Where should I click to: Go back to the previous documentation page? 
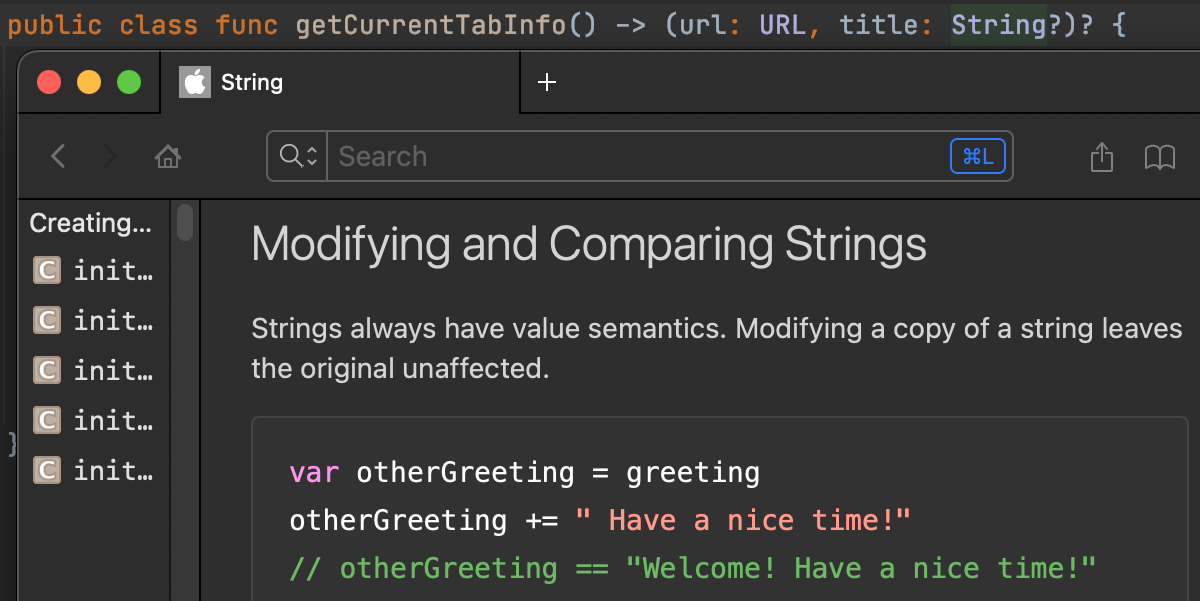click(x=58, y=156)
